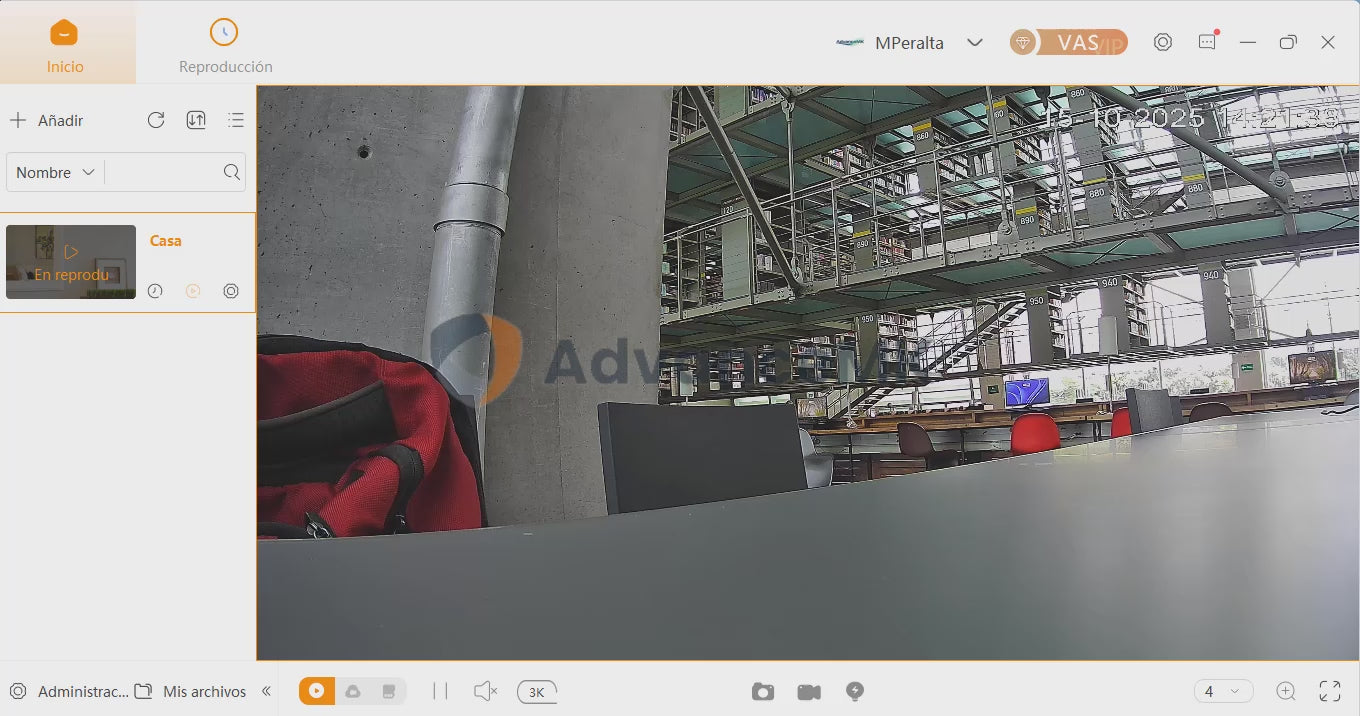Select the Inicio tab
The height and width of the screenshot is (716, 1360).
[x=65, y=47]
